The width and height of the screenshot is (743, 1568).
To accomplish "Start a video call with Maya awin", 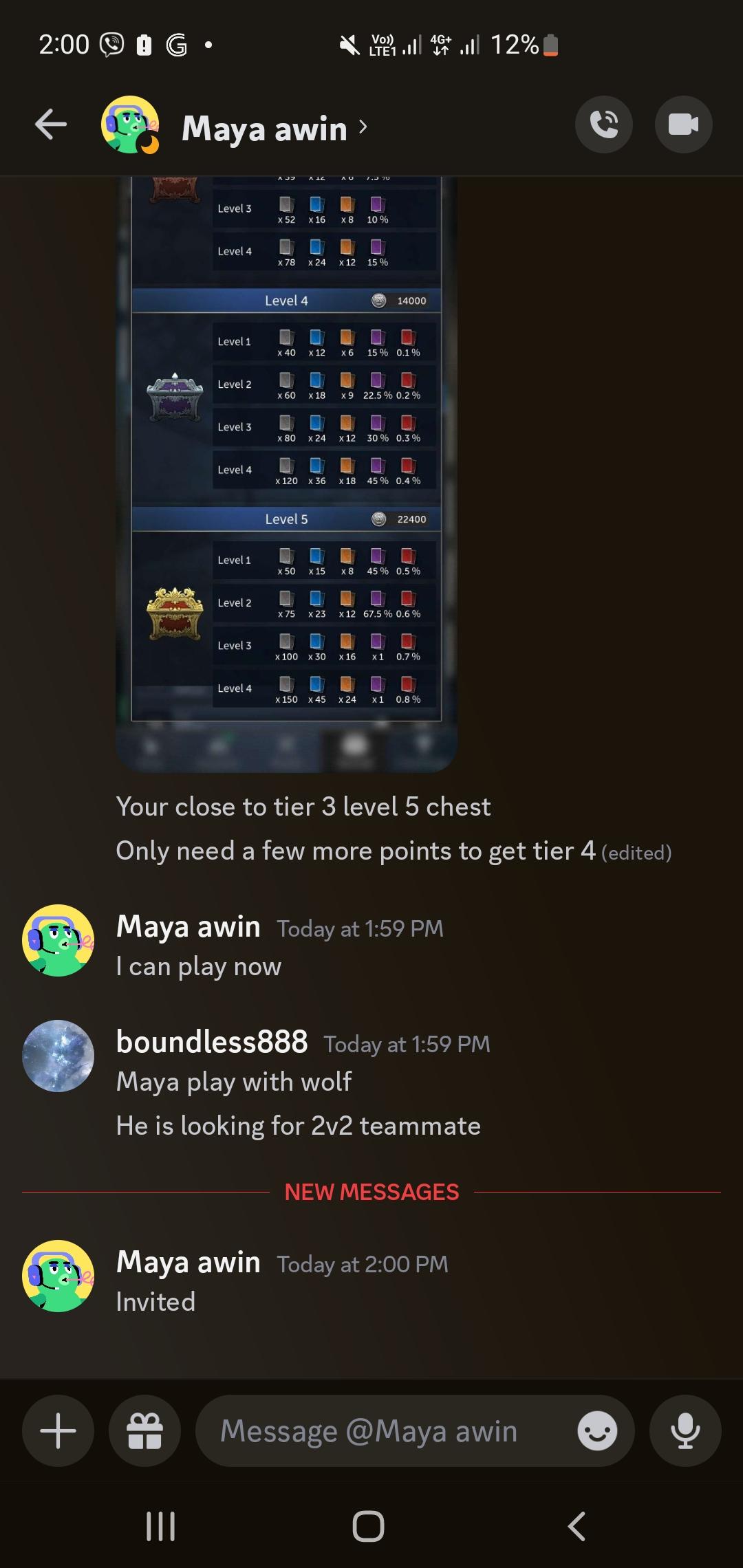I will coord(683,124).
